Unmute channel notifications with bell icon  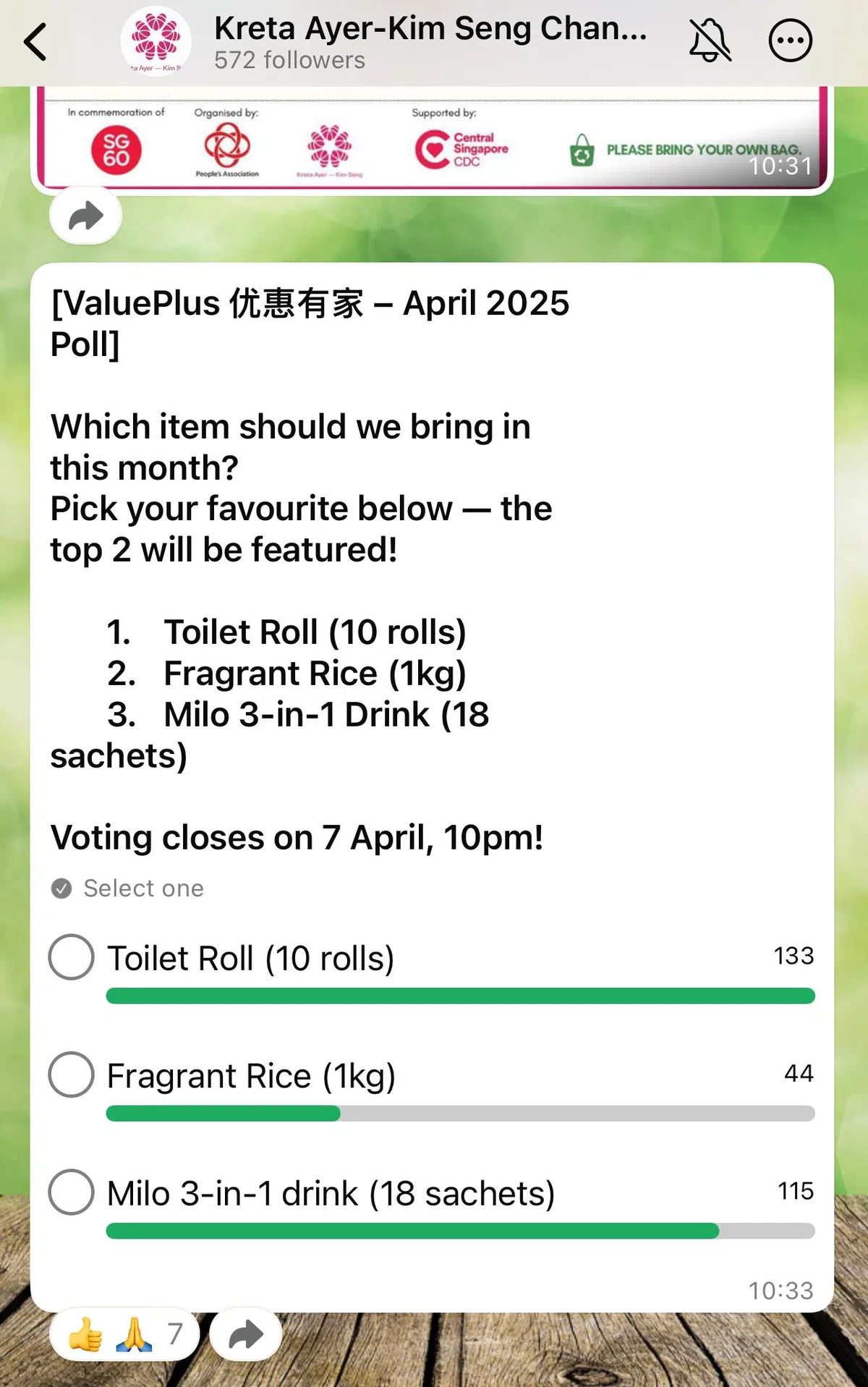click(710, 41)
